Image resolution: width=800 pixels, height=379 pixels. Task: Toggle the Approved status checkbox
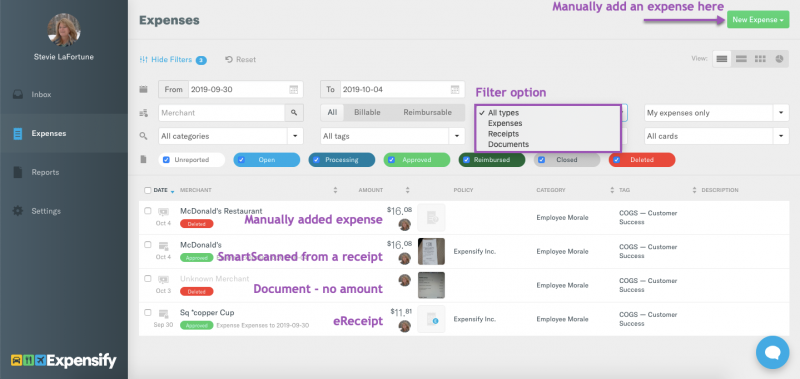[391, 160]
